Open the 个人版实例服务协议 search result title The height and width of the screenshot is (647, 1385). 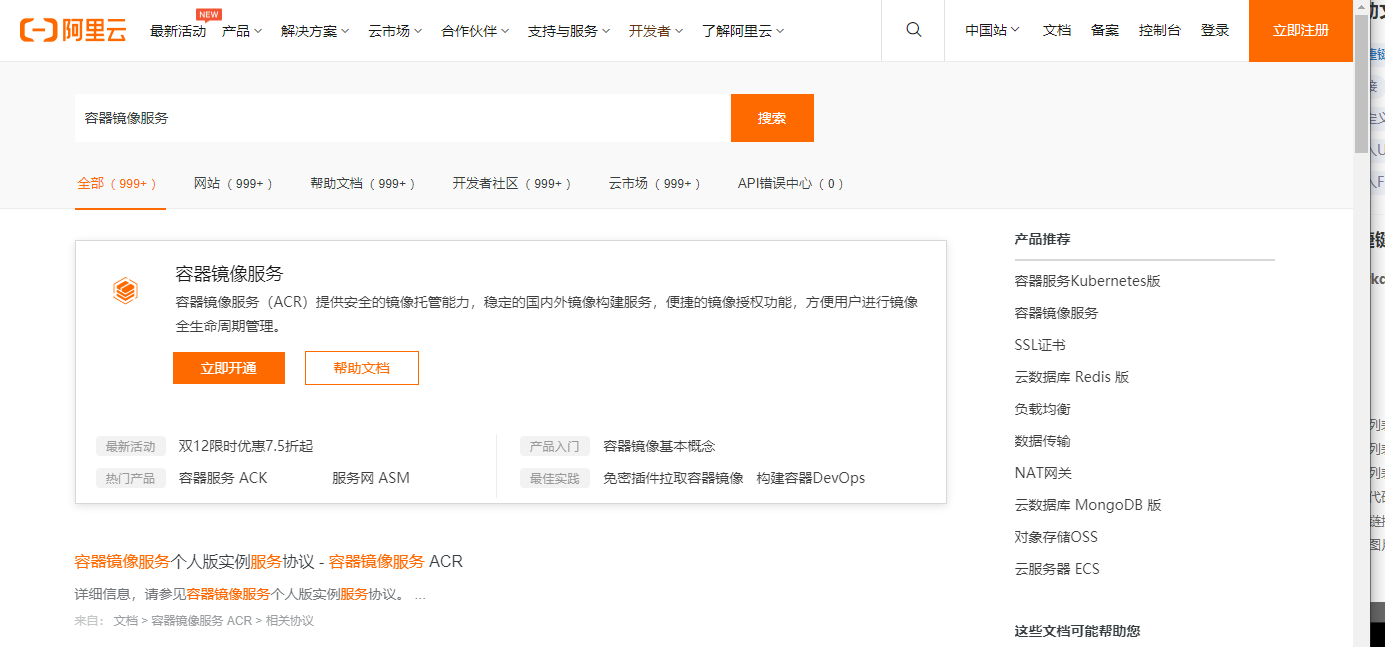click(x=269, y=561)
